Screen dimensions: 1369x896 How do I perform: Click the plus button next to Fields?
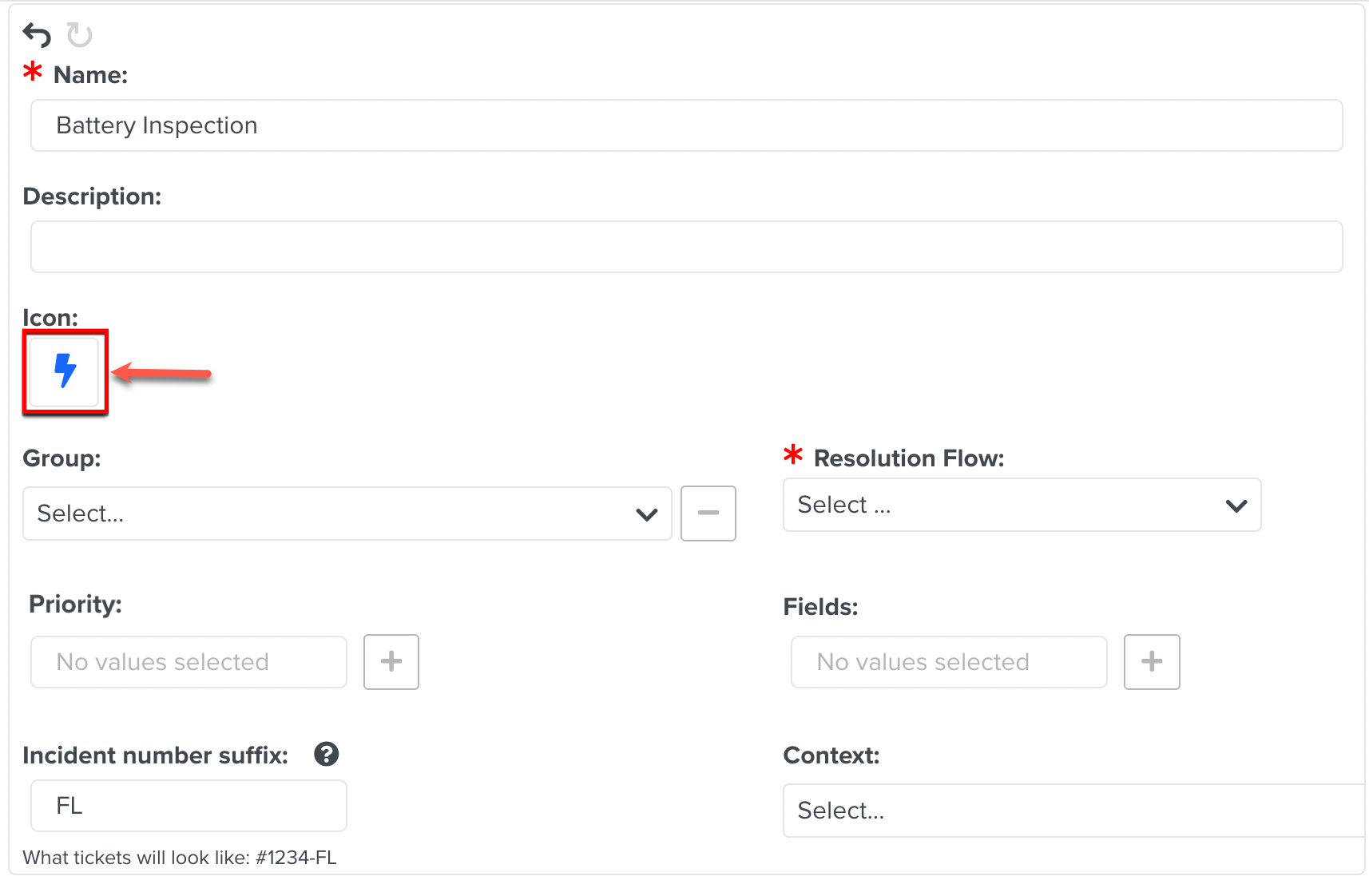point(1152,662)
